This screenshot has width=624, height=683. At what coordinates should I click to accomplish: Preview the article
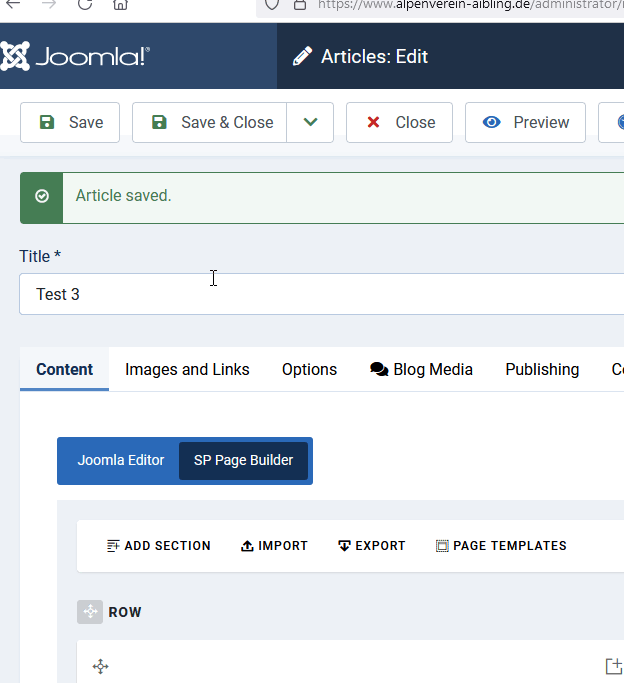(525, 122)
